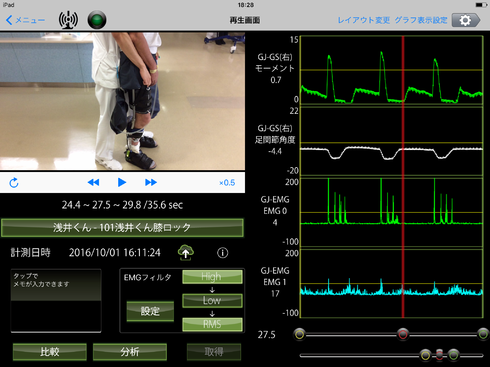Rewind the video playback
This screenshot has width=490, height=367.
point(93,182)
